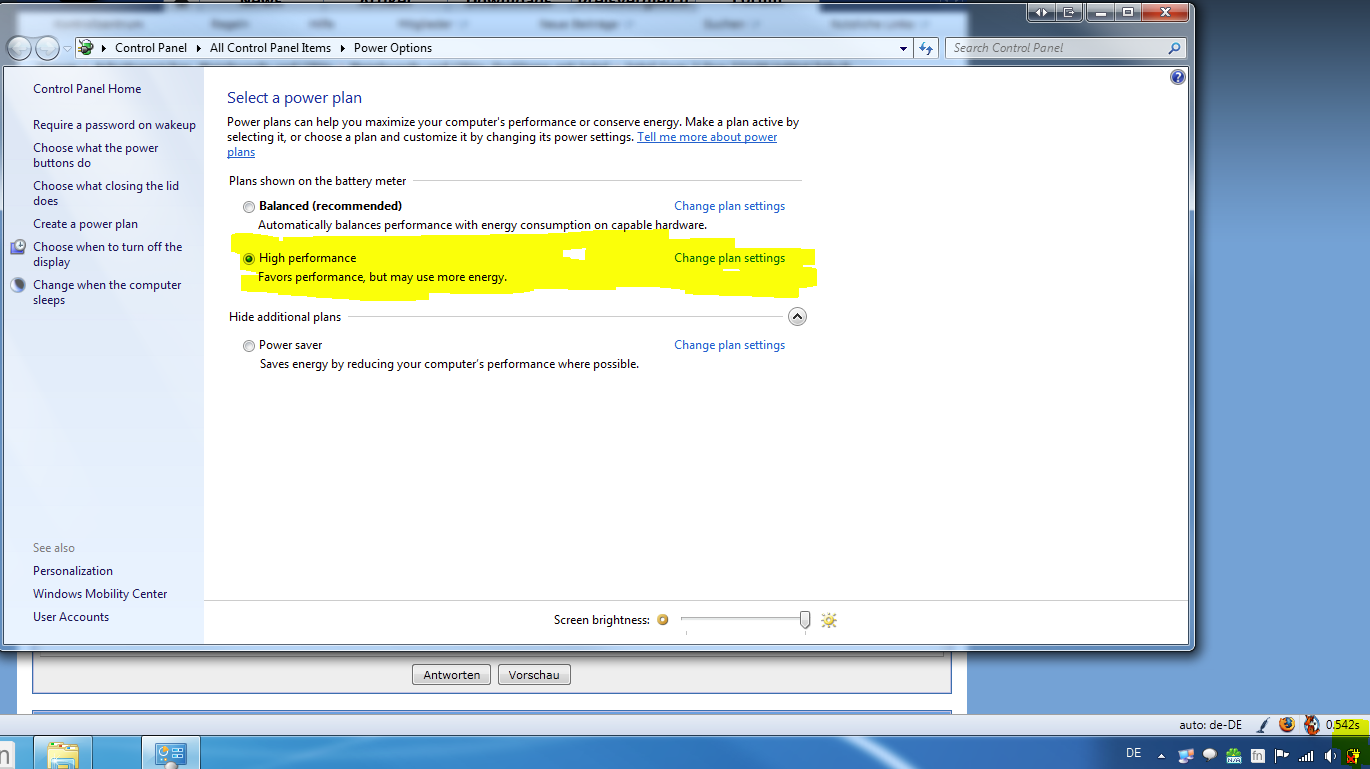Click the 'Select a power plan' heading
The height and width of the screenshot is (769, 1370).
pos(294,98)
